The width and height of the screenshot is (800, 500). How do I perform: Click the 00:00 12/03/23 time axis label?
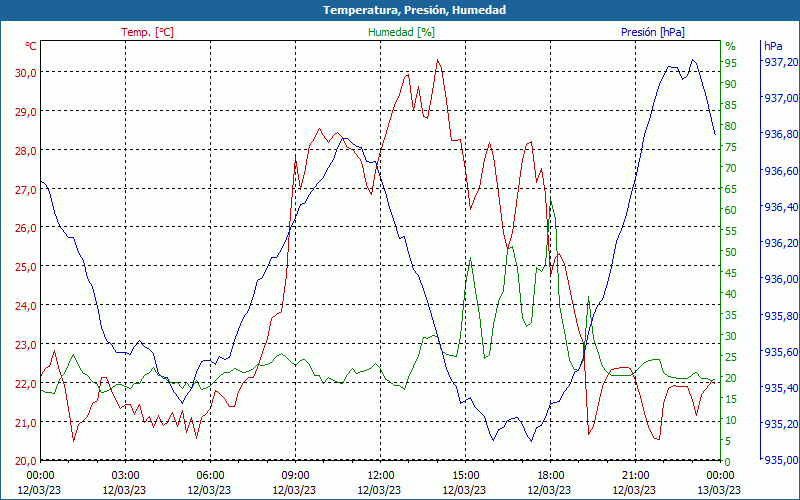(x=40, y=483)
